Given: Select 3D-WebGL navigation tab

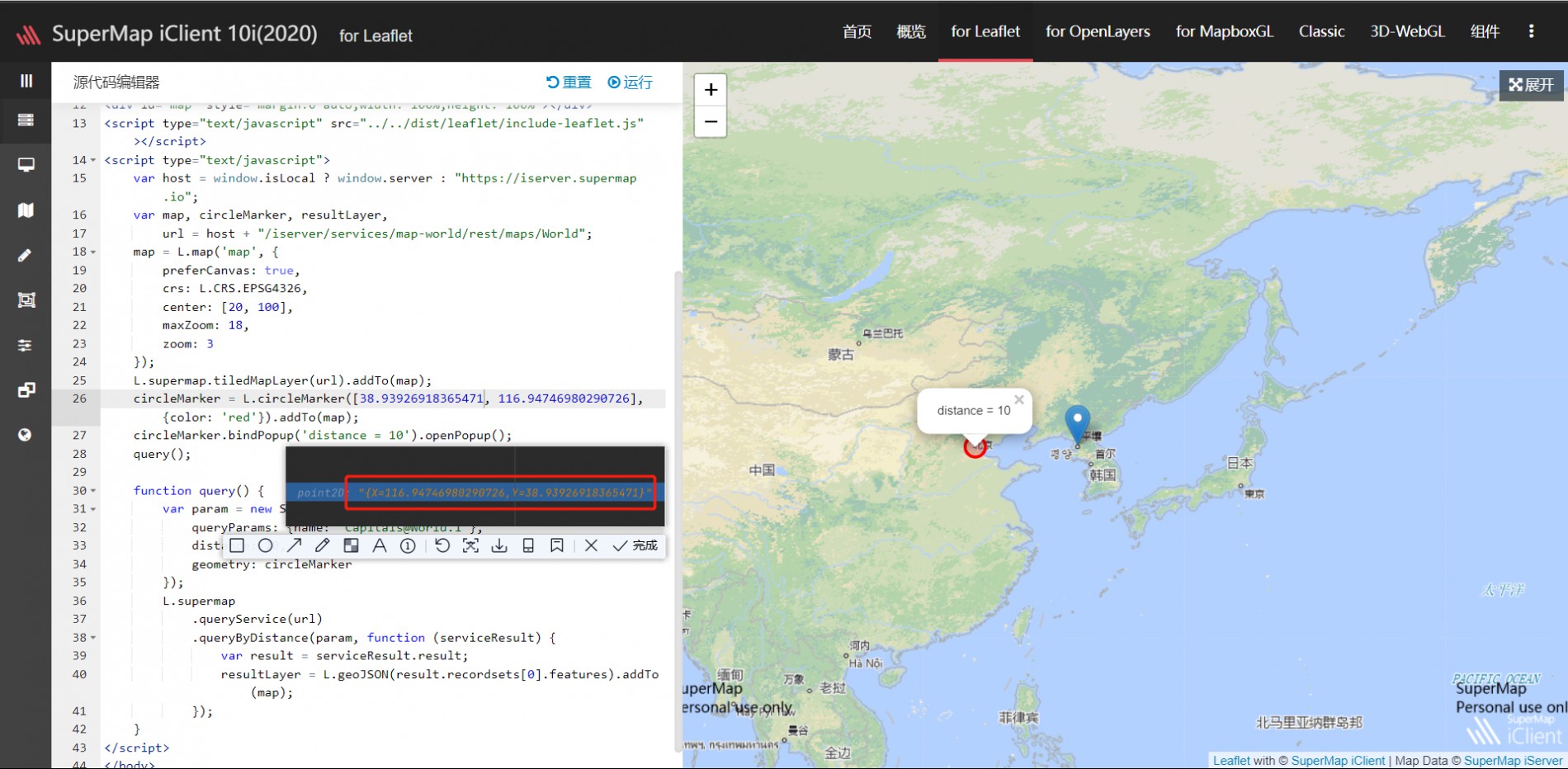Looking at the screenshot, I should 1407,31.
